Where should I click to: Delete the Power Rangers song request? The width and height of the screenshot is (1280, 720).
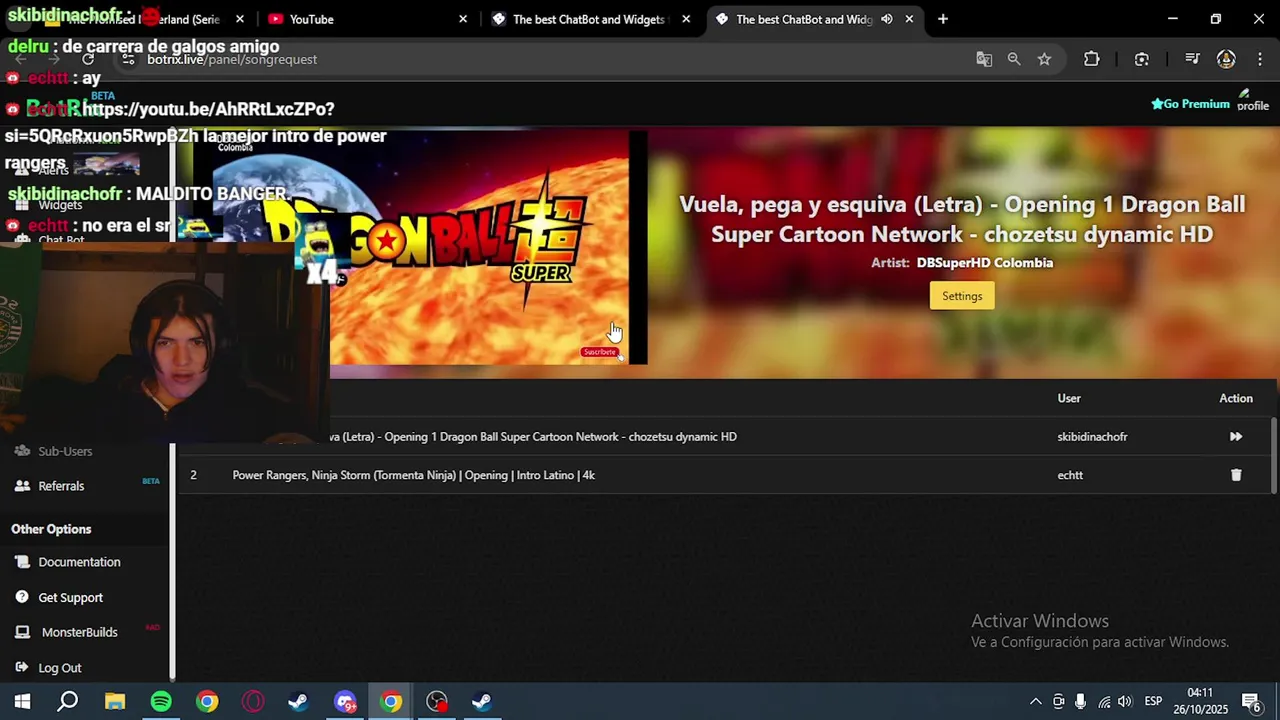click(1236, 475)
